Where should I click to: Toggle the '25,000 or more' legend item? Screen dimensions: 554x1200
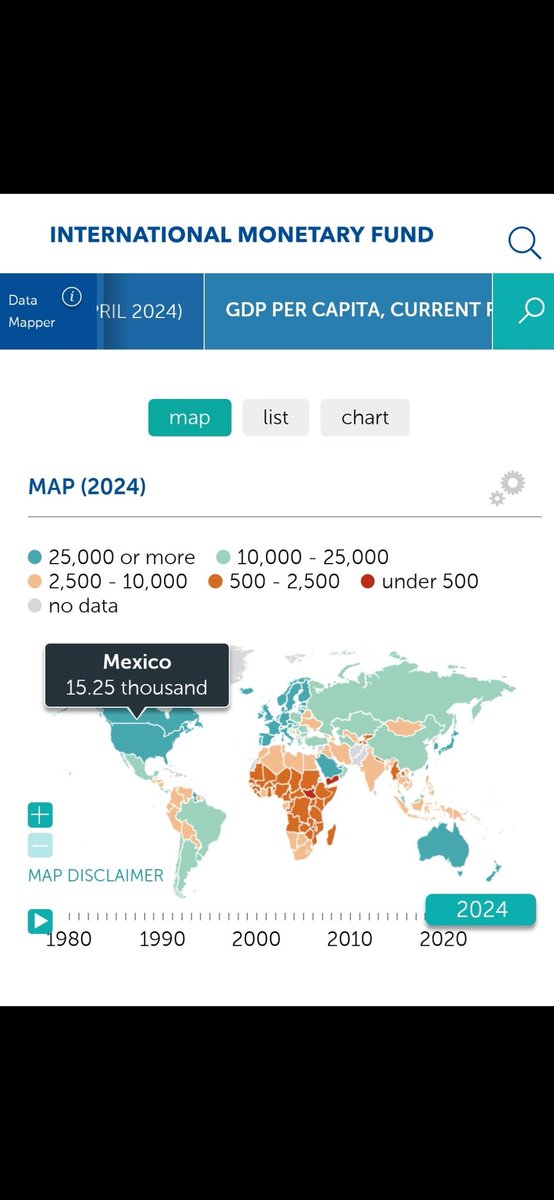pos(112,557)
